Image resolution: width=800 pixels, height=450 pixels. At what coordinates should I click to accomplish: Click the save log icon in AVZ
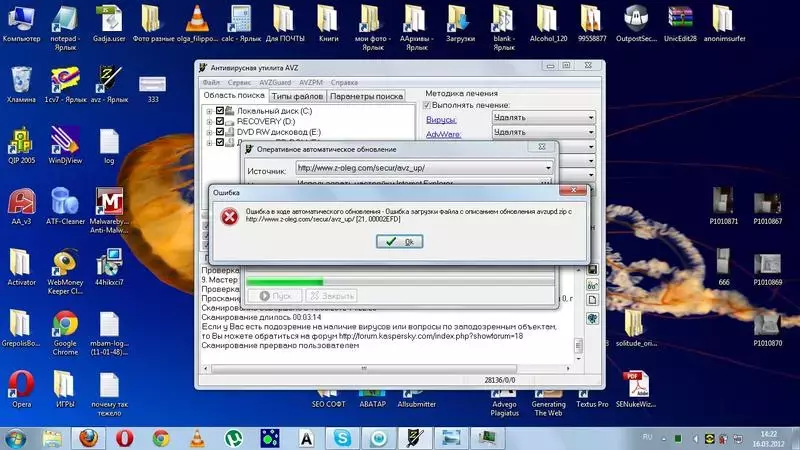coord(592,269)
